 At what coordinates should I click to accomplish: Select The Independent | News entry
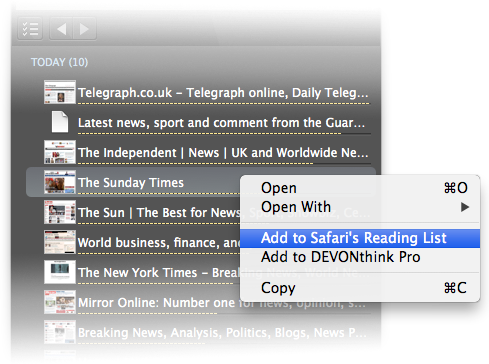(x=223, y=153)
